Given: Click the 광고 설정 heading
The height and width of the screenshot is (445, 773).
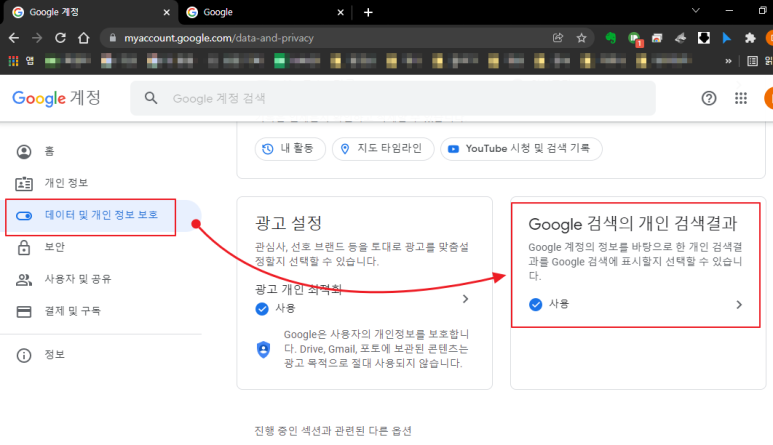Looking at the screenshot, I should [288, 223].
